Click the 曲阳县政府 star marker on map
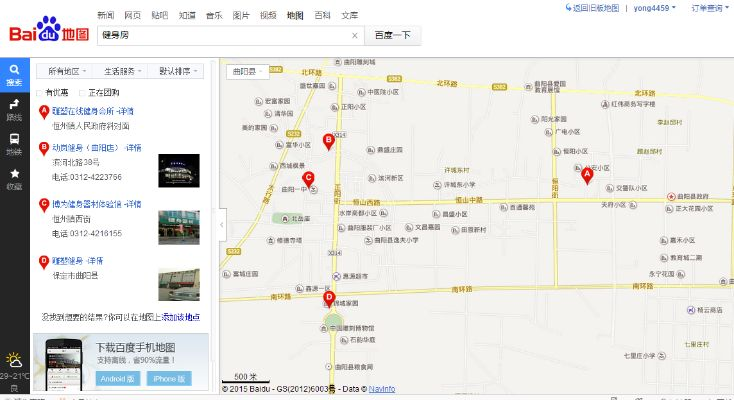The height and width of the screenshot is (400, 734). pyautogui.click(x=671, y=196)
